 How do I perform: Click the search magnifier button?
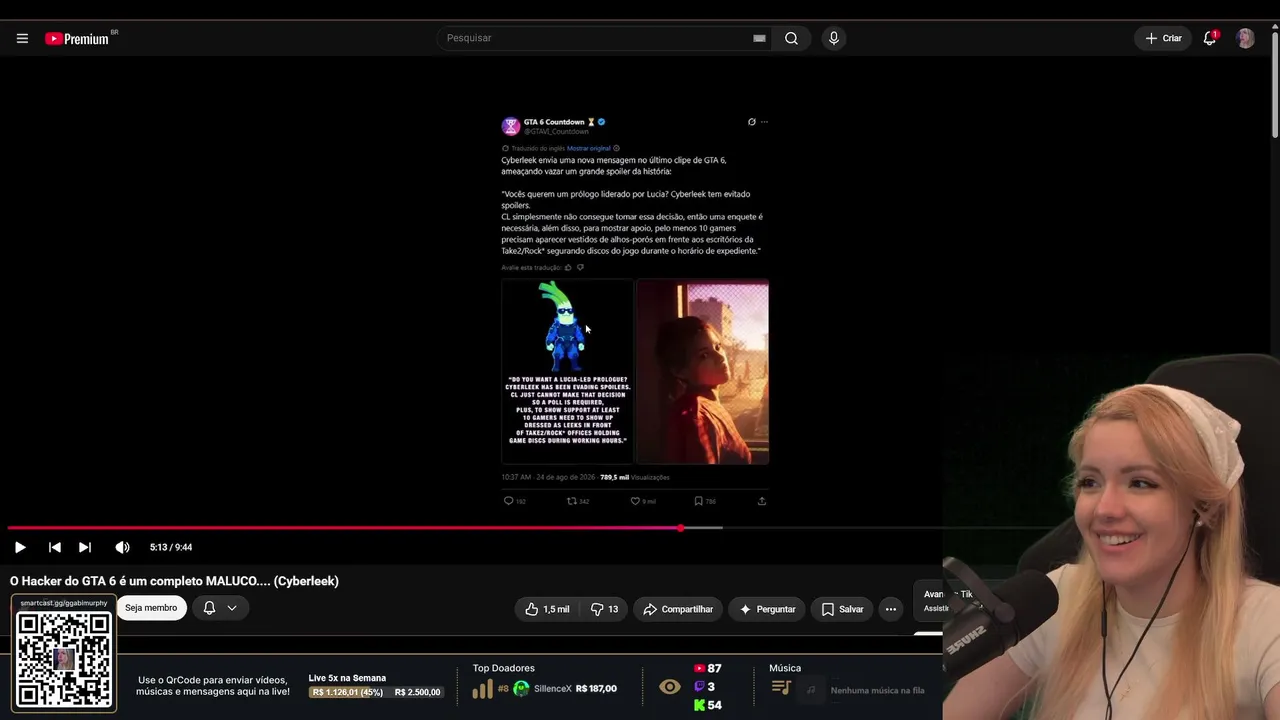(791, 38)
